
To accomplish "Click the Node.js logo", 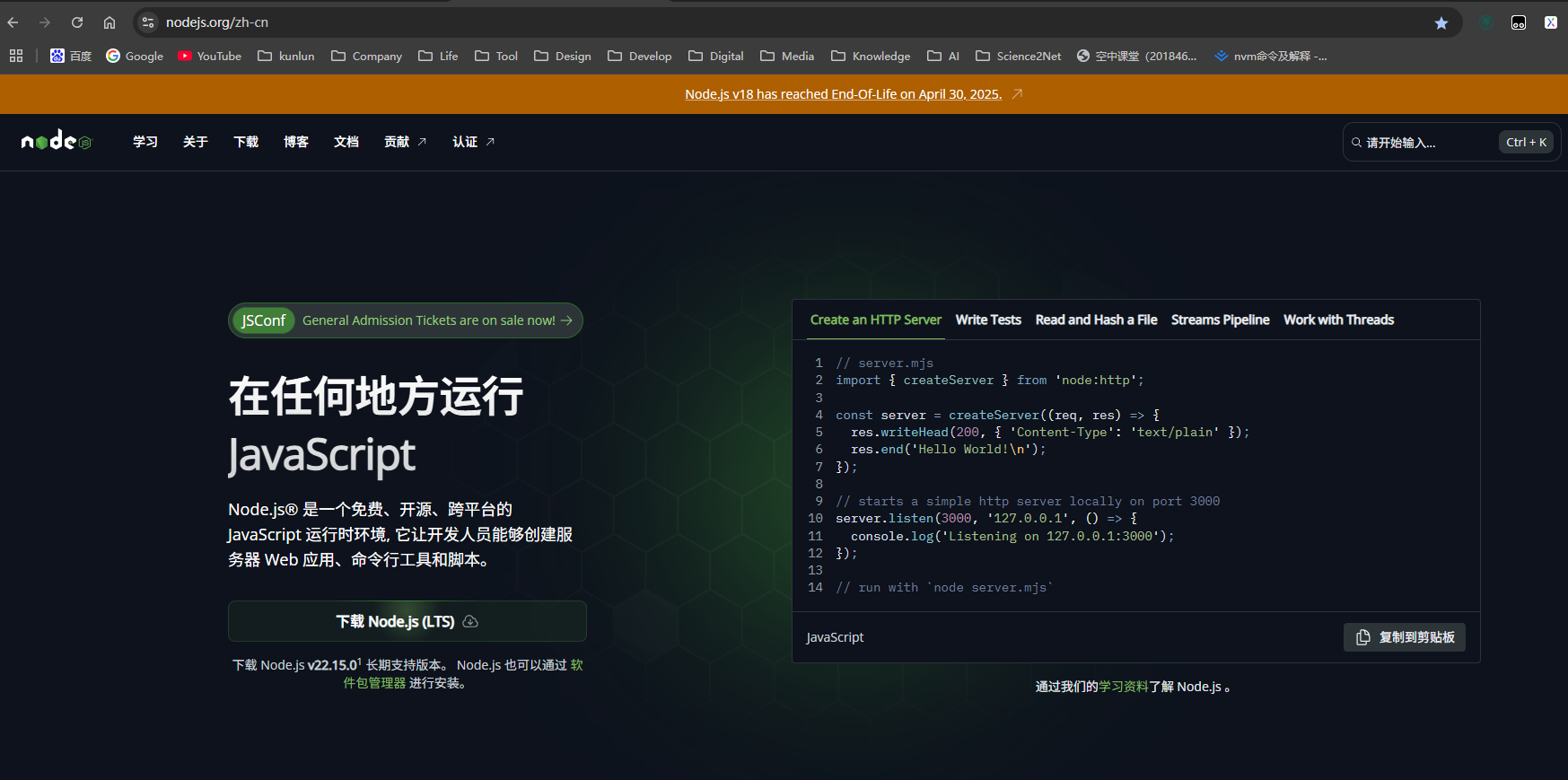I will pos(57,141).
